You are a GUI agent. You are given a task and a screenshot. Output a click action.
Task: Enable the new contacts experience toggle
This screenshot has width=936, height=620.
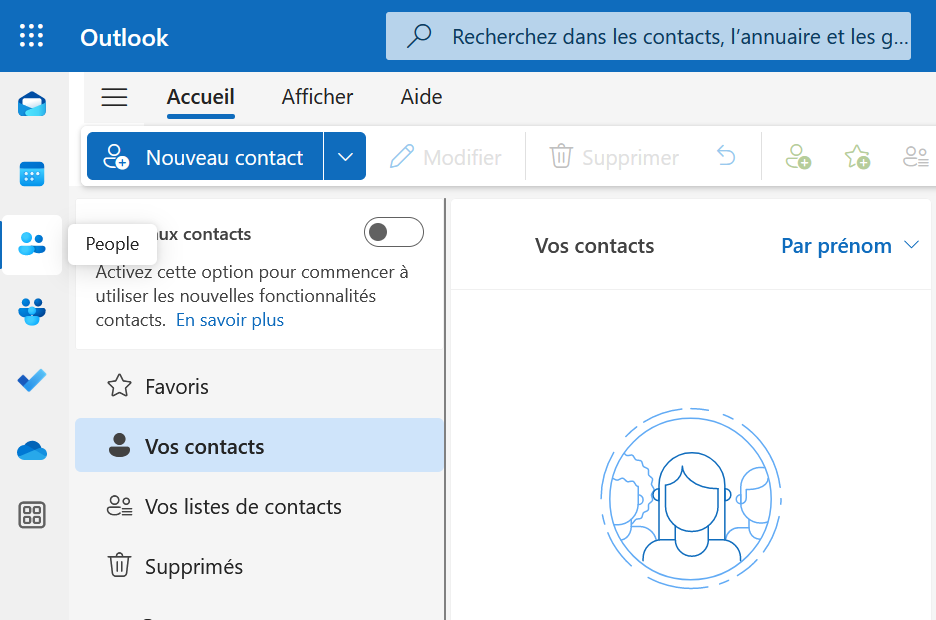click(393, 231)
